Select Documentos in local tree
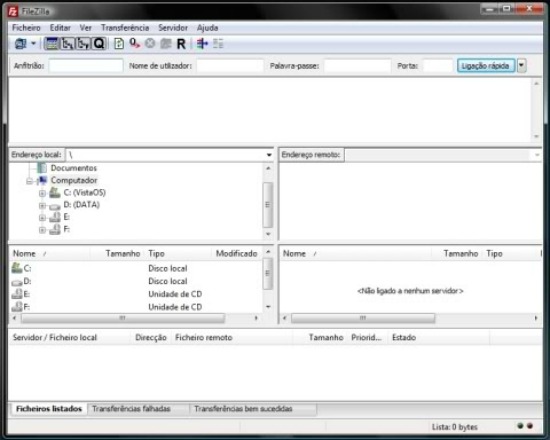Screen dimensions: 550x440 click(x=73, y=168)
